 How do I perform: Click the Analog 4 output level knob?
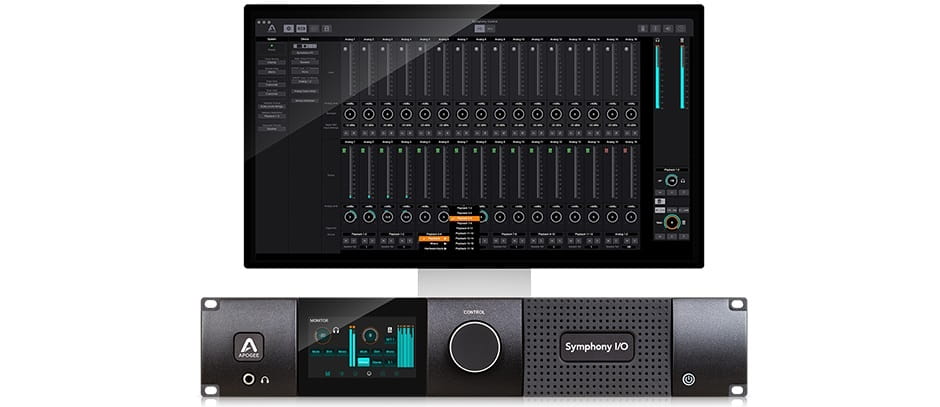(x=406, y=216)
